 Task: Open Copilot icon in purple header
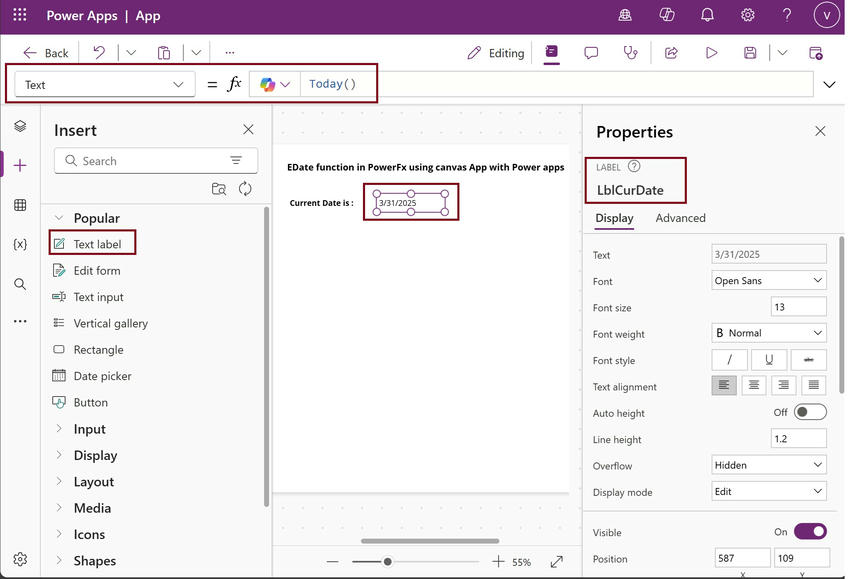click(x=666, y=15)
